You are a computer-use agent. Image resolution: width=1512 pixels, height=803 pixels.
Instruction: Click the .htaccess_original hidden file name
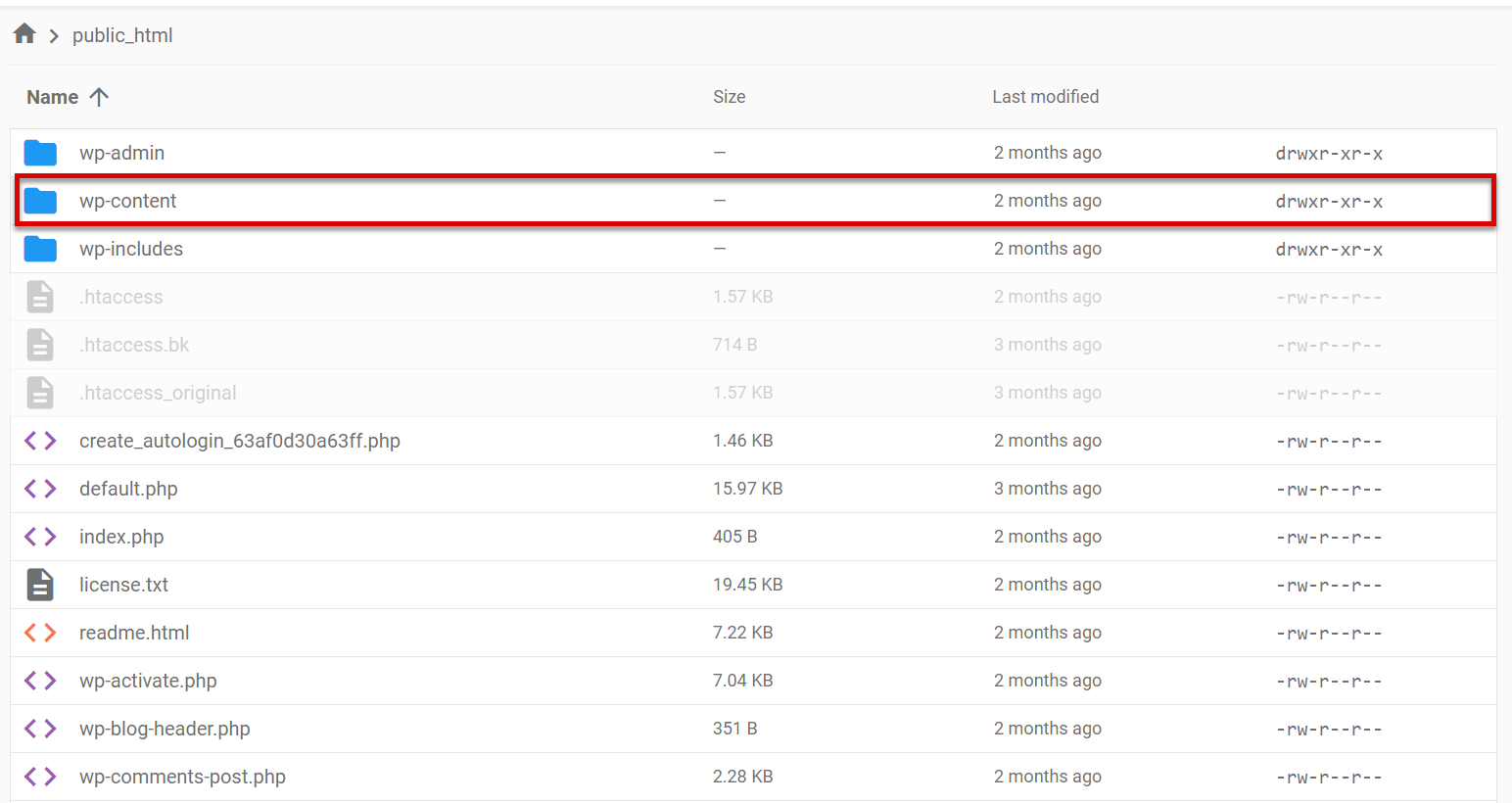click(x=158, y=393)
